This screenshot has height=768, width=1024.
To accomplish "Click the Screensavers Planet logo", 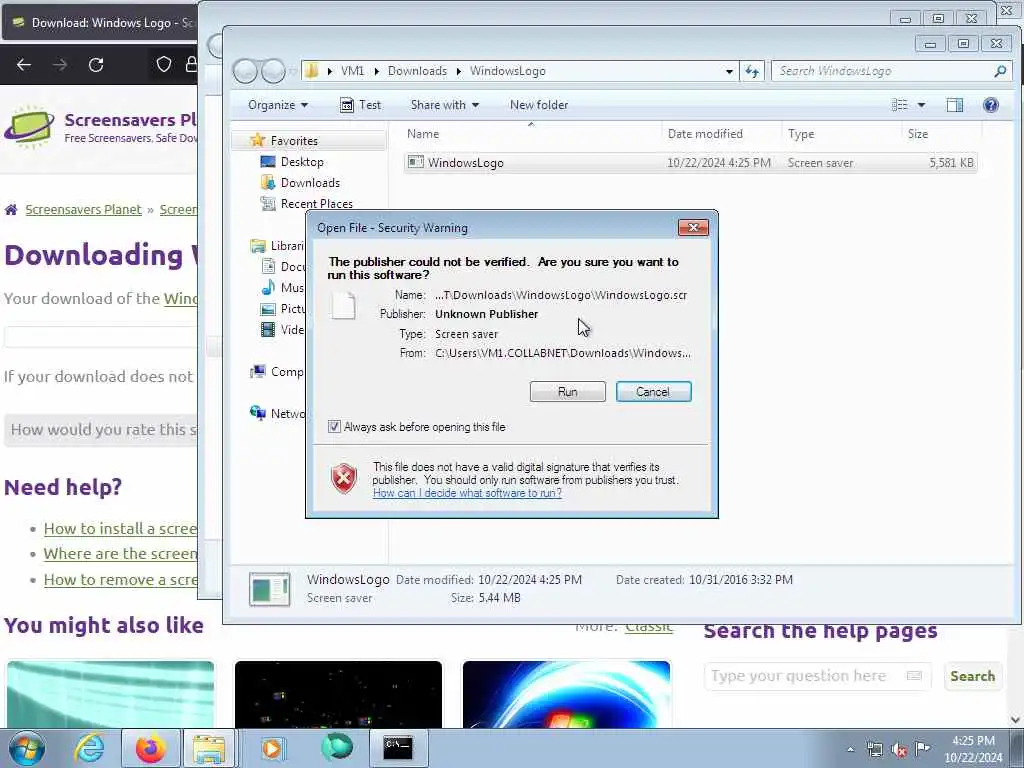I will [x=29, y=127].
